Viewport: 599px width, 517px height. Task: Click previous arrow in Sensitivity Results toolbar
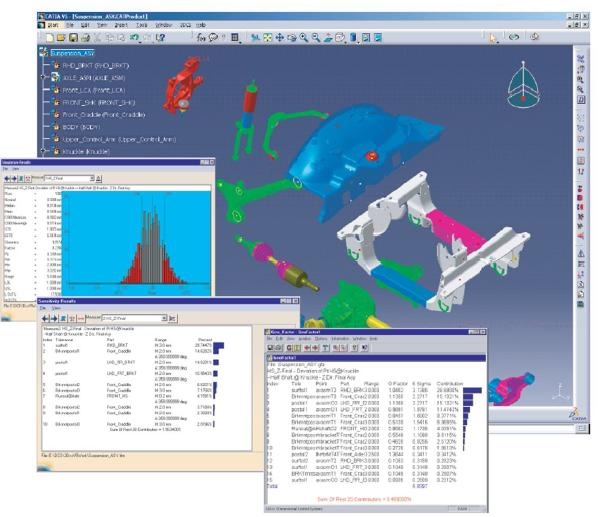point(45,318)
